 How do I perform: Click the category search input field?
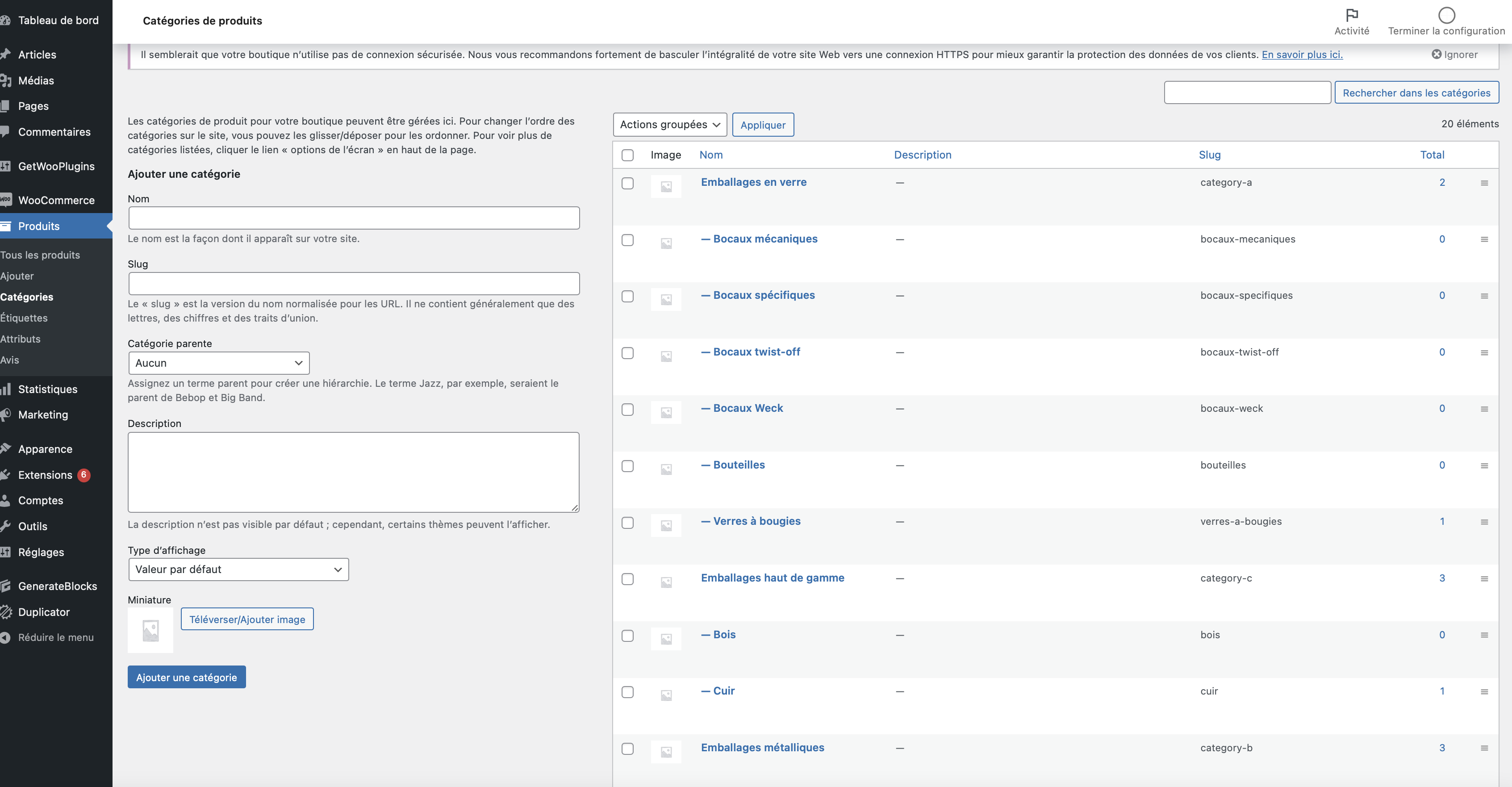click(1247, 93)
